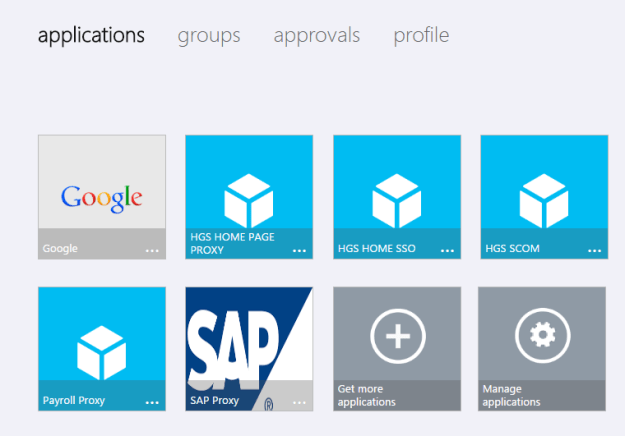The height and width of the screenshot is (436, 625).
Task: Open the ellipsis menu on SAP Proxy tile
Action: click(299, 403)
